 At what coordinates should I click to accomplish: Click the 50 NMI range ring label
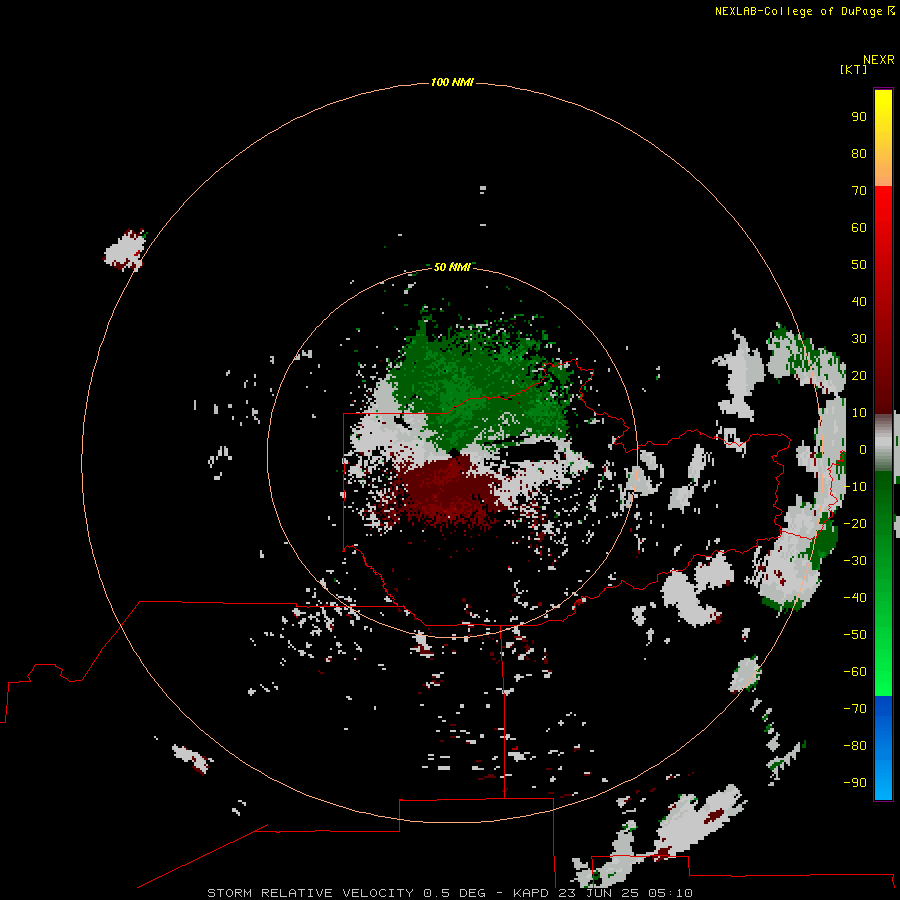tap(452, 267)
